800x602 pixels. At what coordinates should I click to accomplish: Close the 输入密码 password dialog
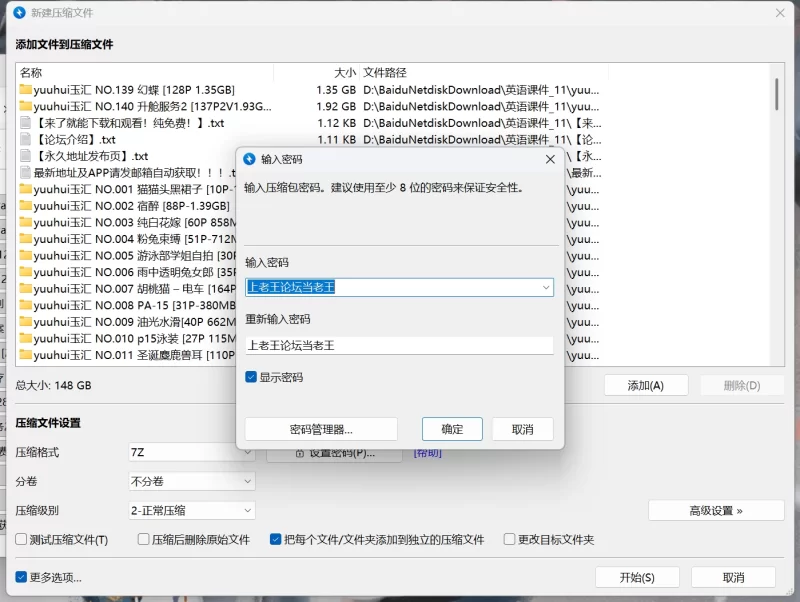pyautogui.click(x=550, y=159)
